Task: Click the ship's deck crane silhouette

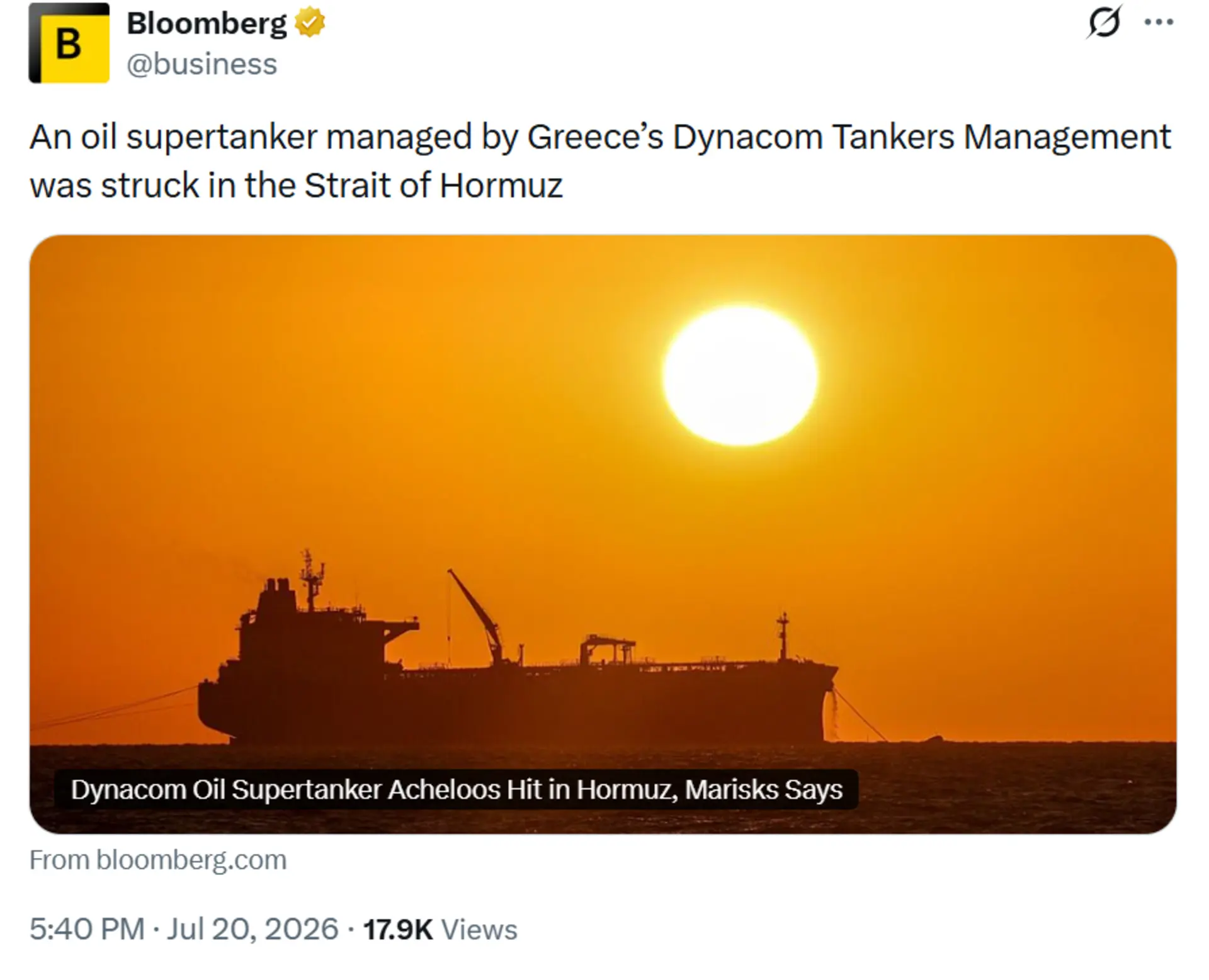Action: click(476, 617)
